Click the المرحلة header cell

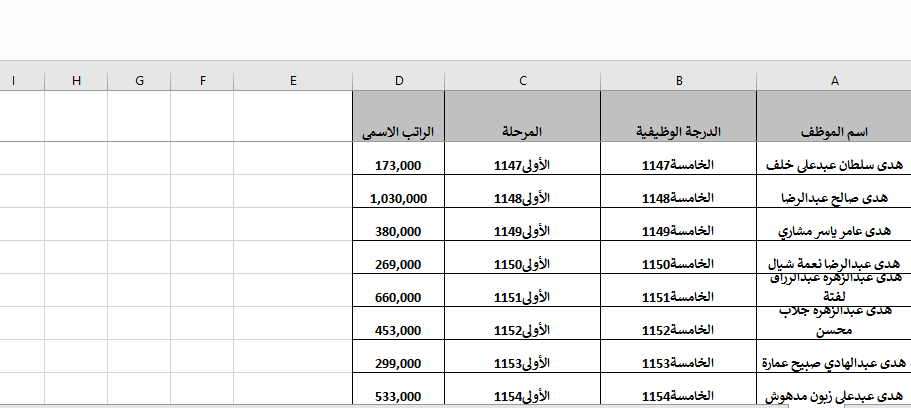523,132
